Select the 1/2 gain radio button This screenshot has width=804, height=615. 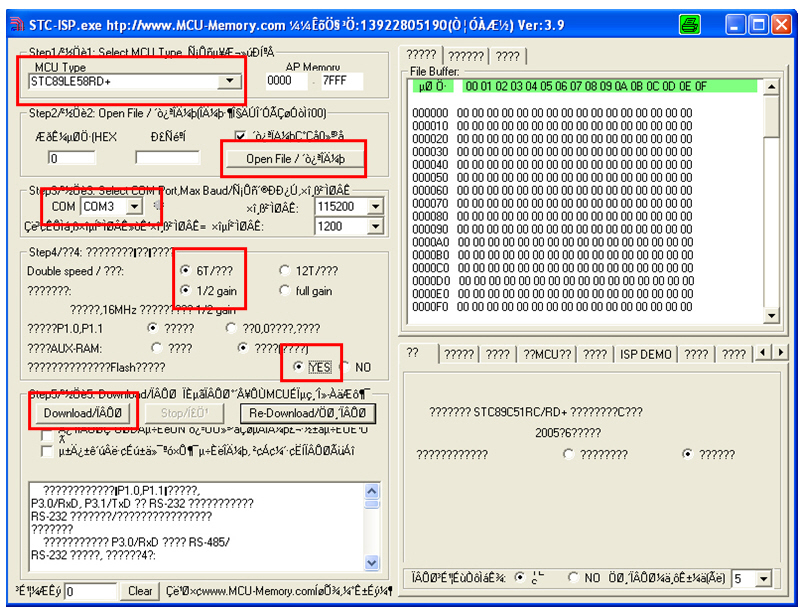(x=186, y=291)
